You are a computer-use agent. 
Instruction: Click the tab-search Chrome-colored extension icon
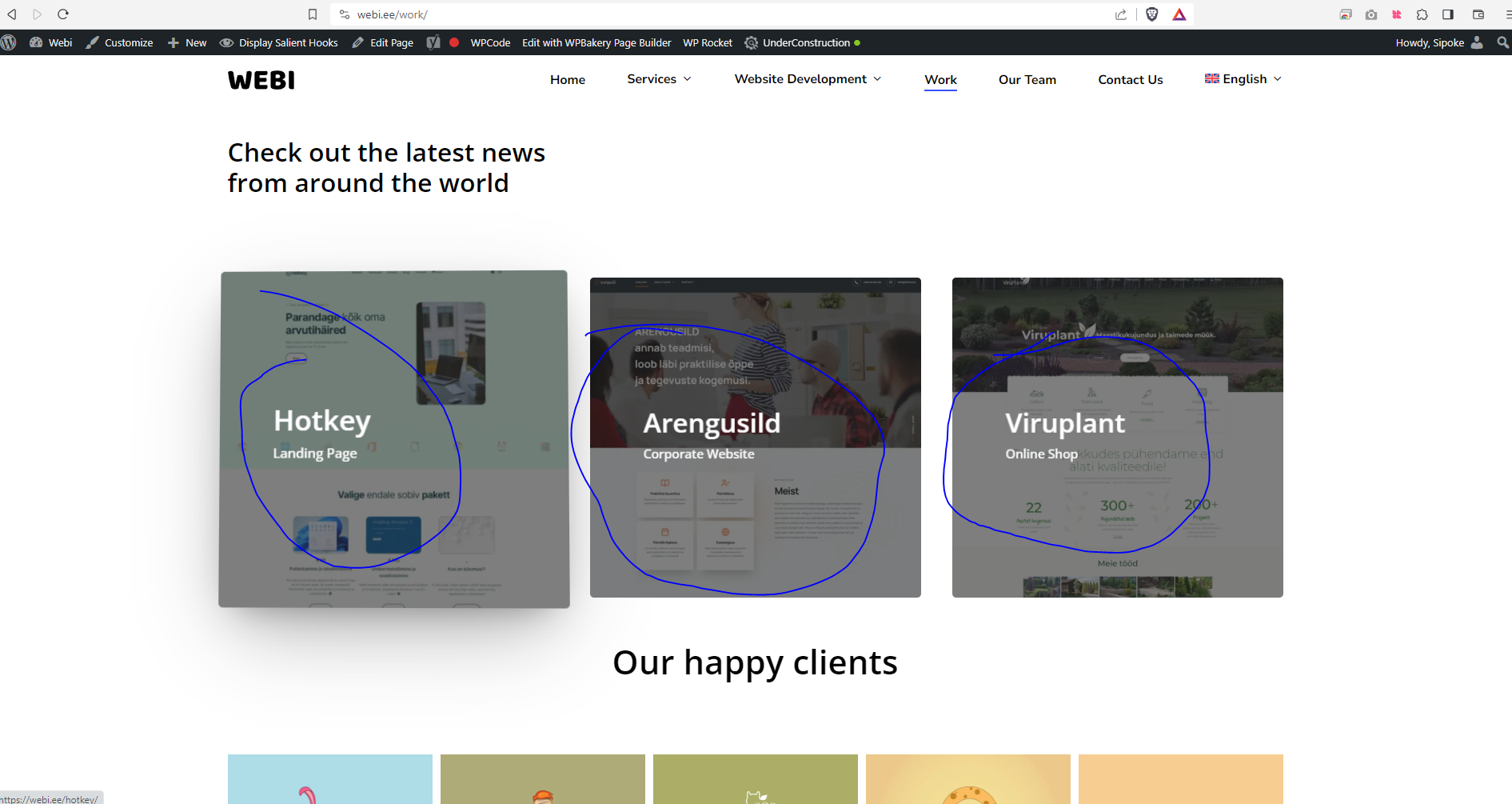[x=1346, y=14]
